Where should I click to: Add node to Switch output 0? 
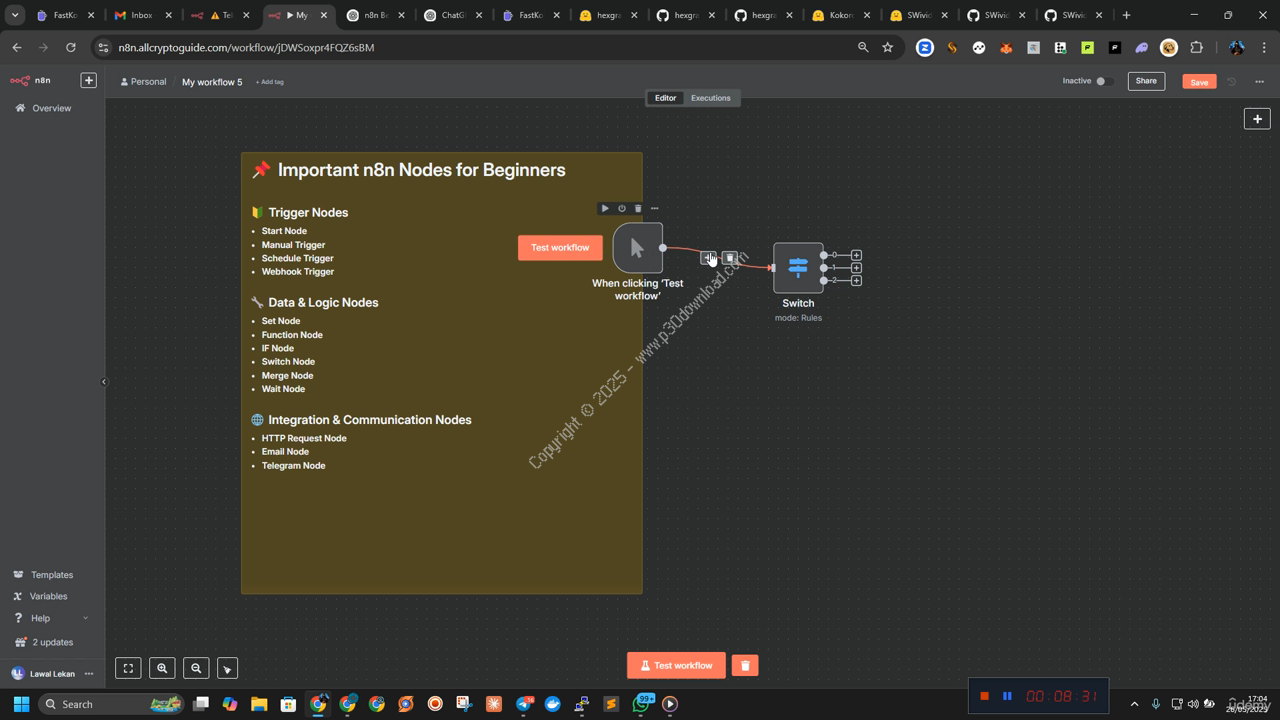[x=856, y=255]
